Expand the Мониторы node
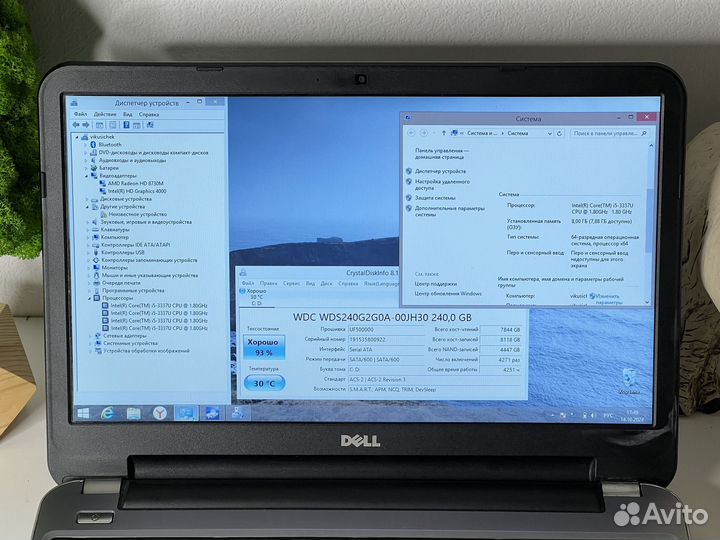The image size is (720, 540). click(89, 268)
